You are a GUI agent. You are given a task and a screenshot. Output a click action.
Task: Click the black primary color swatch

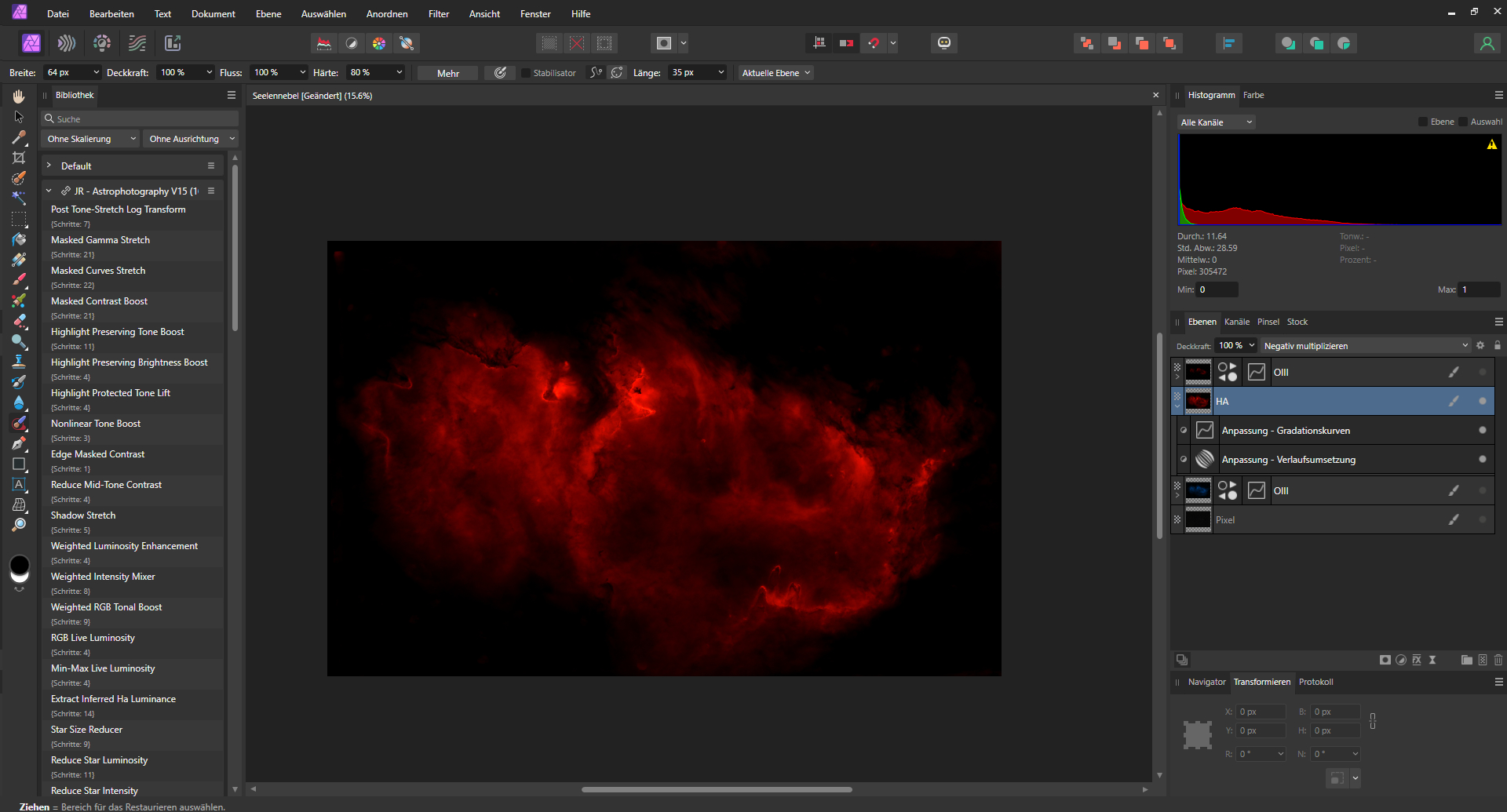pos(19,565)
